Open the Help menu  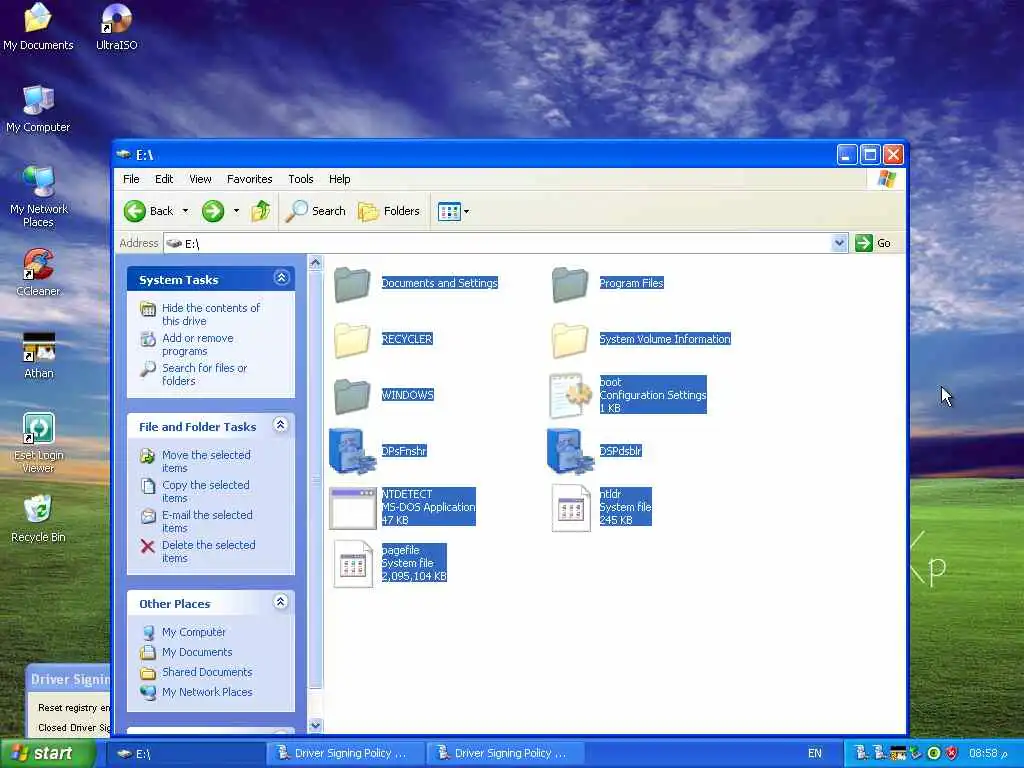pos(339,179)
